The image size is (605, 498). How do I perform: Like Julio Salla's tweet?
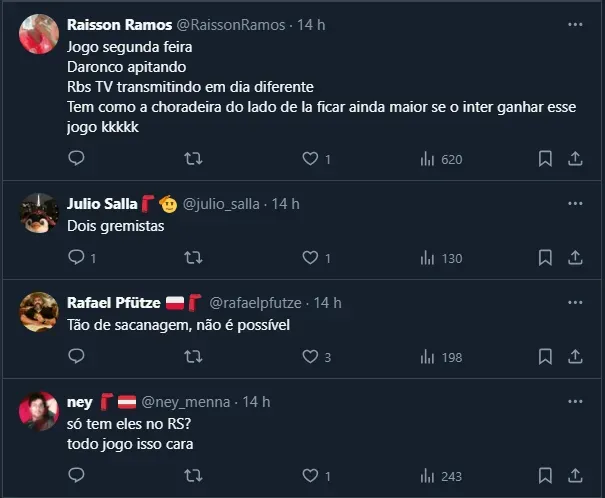[x=310, y=258]
